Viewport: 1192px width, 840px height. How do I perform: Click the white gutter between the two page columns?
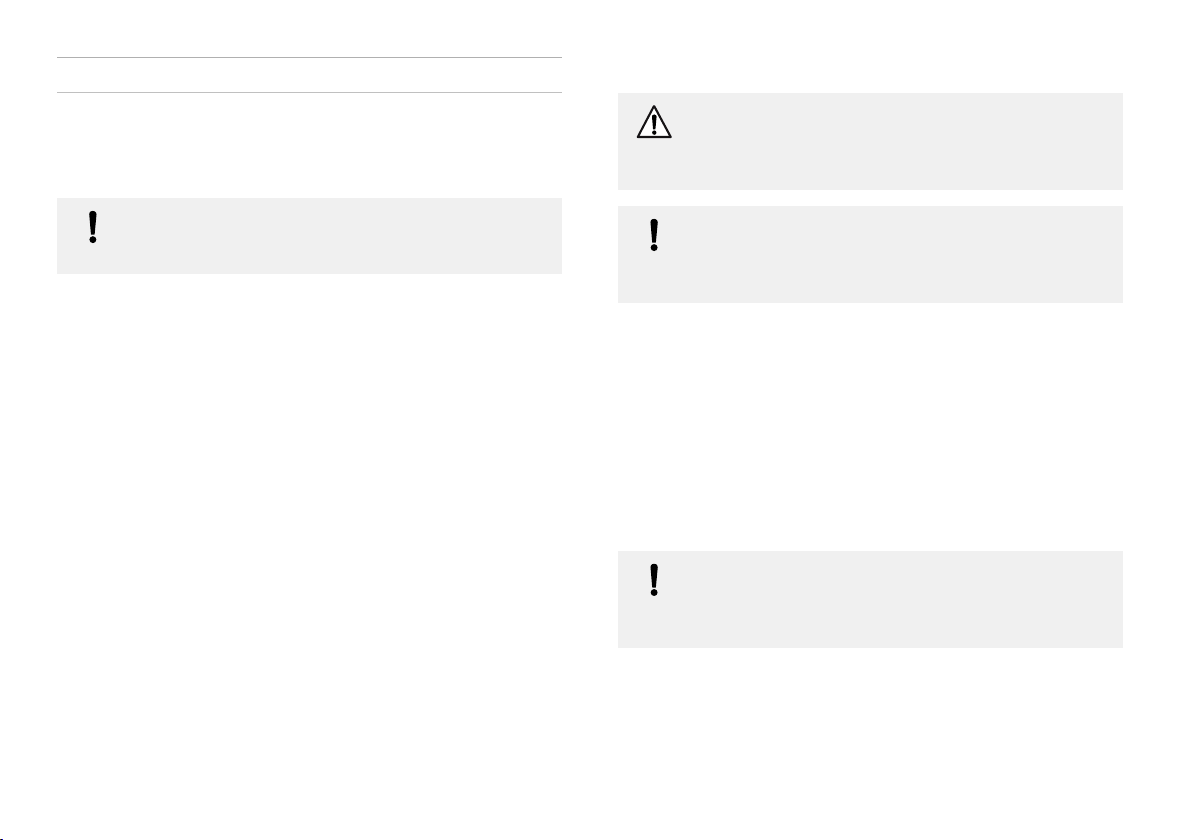click(x=590, y=418)
